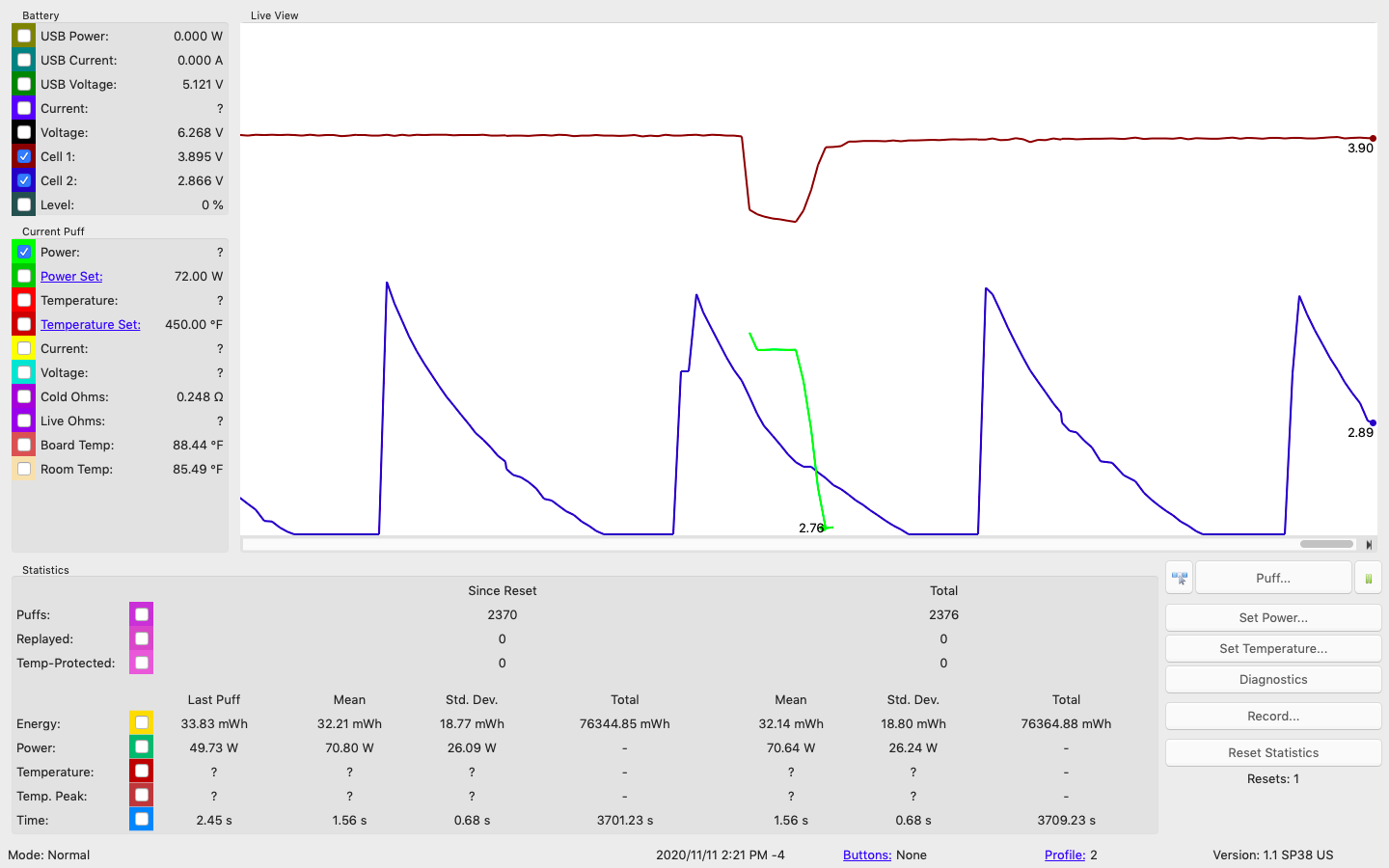Click the Buttons link in status bar
1389x868 pixels.
(866, 854)
